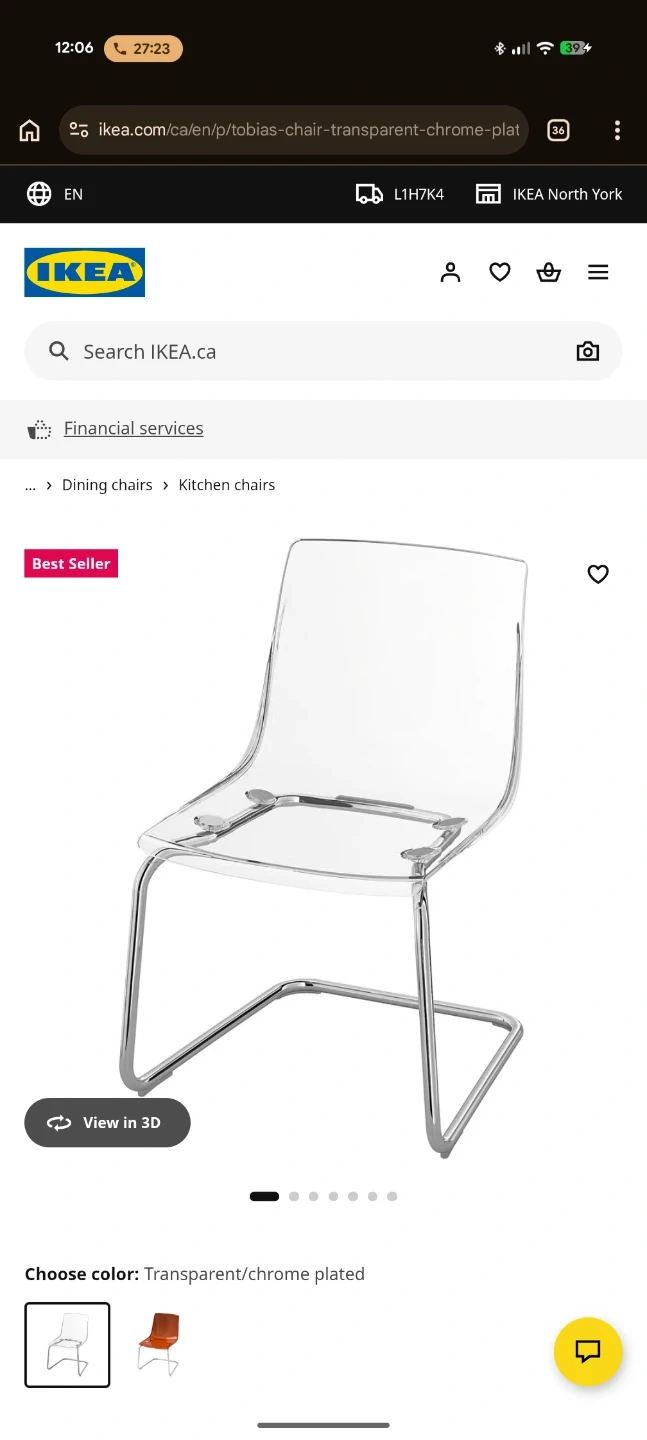Change the selected store IKEA North York
The width and height of the screenshot is (647, 1440).
point(549,194)
